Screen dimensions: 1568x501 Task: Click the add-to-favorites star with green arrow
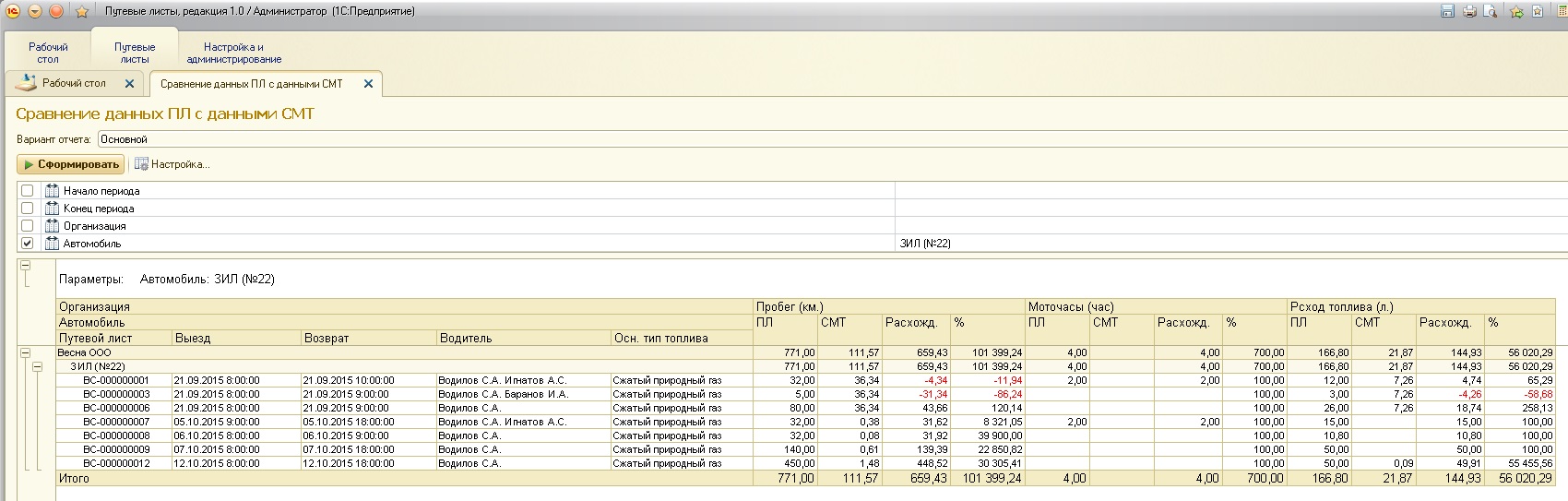(x=1516, y=11)
